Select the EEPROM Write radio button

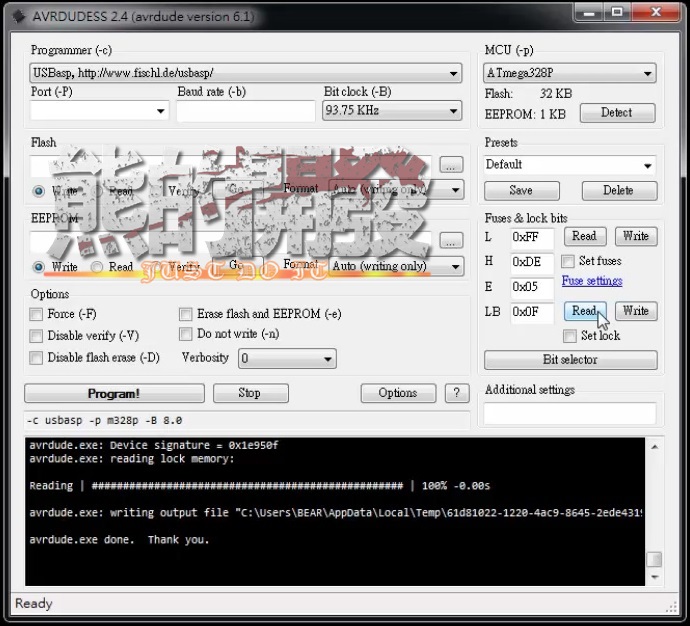click(x=39, y=267)
